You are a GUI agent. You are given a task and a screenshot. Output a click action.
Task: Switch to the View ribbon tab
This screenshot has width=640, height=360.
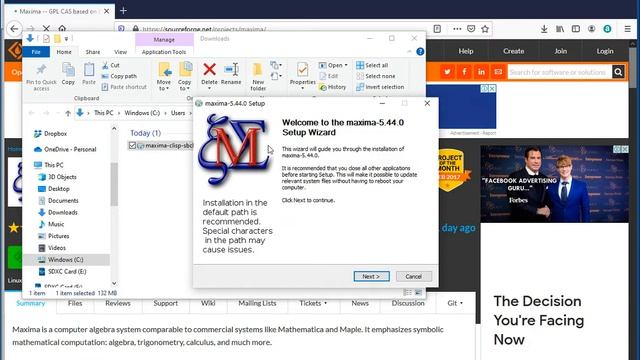pos(120,52)
